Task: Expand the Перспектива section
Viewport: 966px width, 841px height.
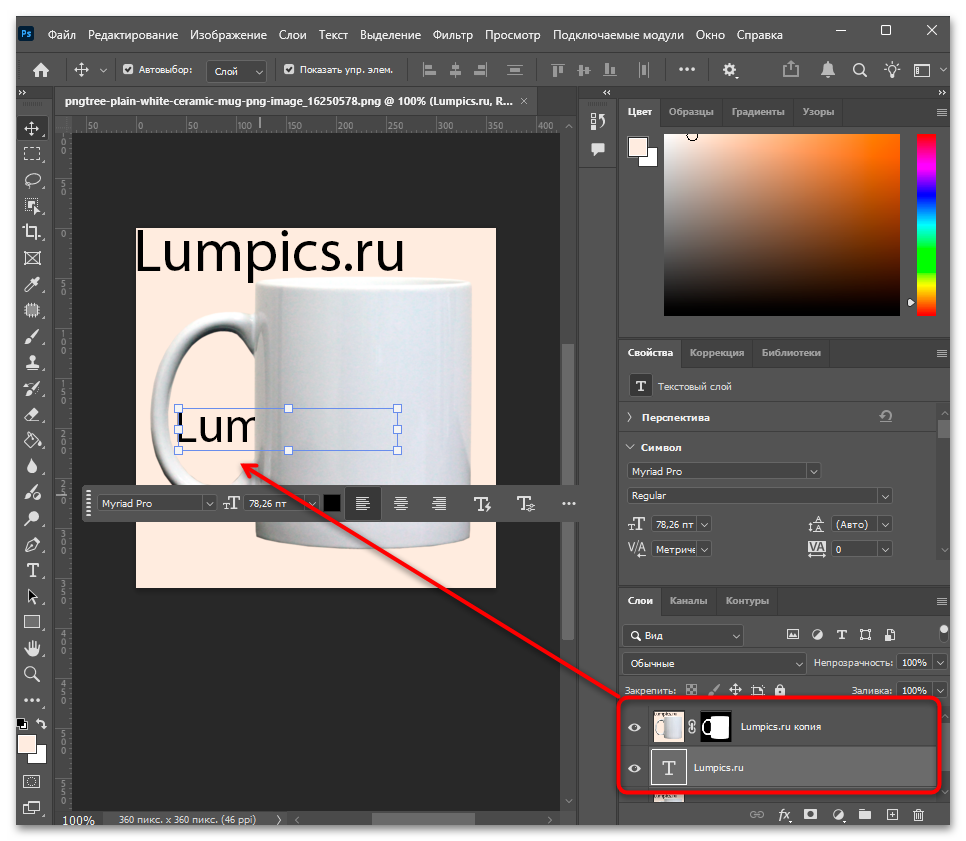Action: (630, 417)
